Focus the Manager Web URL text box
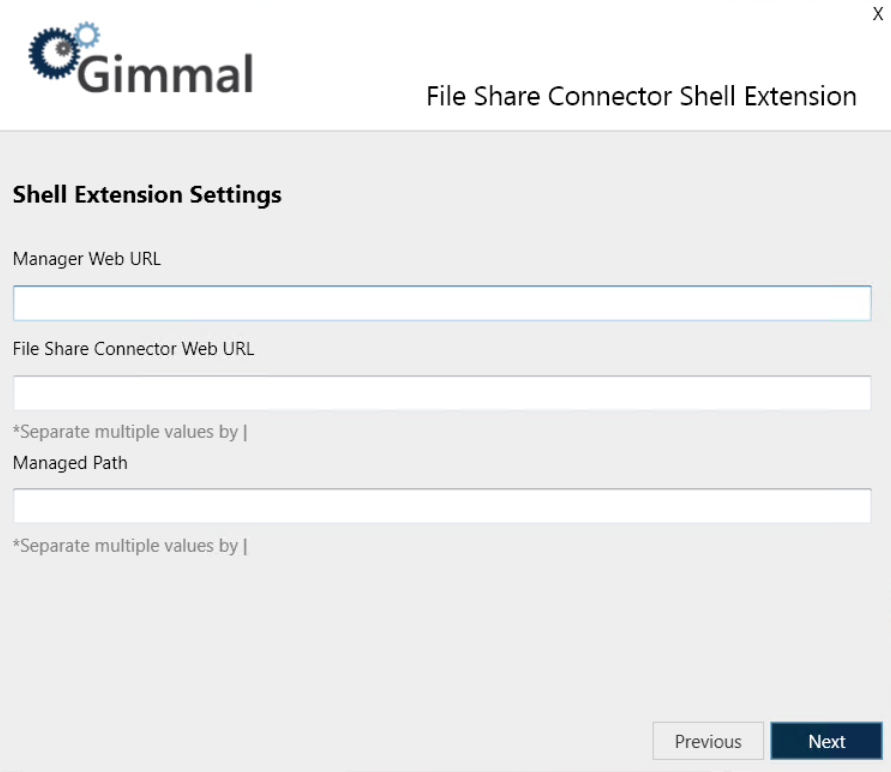The width and height of the screenshot is (891, 772). [x=442, y=303]
